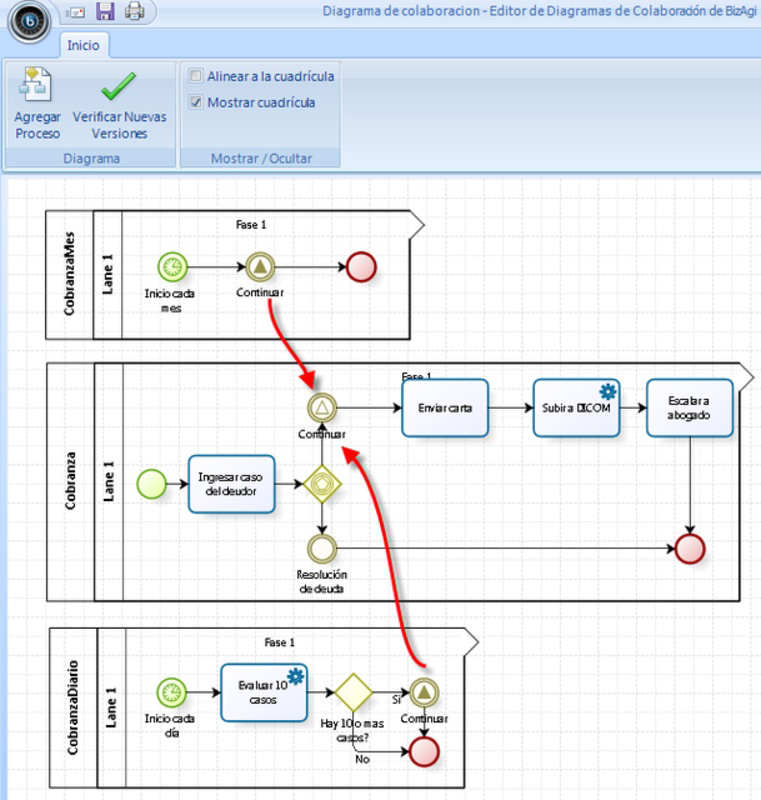Click the Mostrar / Ocultar group label
The image size is (761, 800).
click(261, 158)
